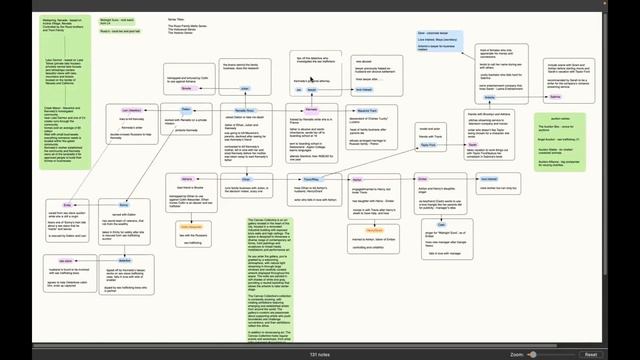
Task: Select the orange 'Collin Alexander' note label
Action: coord(191,227)
